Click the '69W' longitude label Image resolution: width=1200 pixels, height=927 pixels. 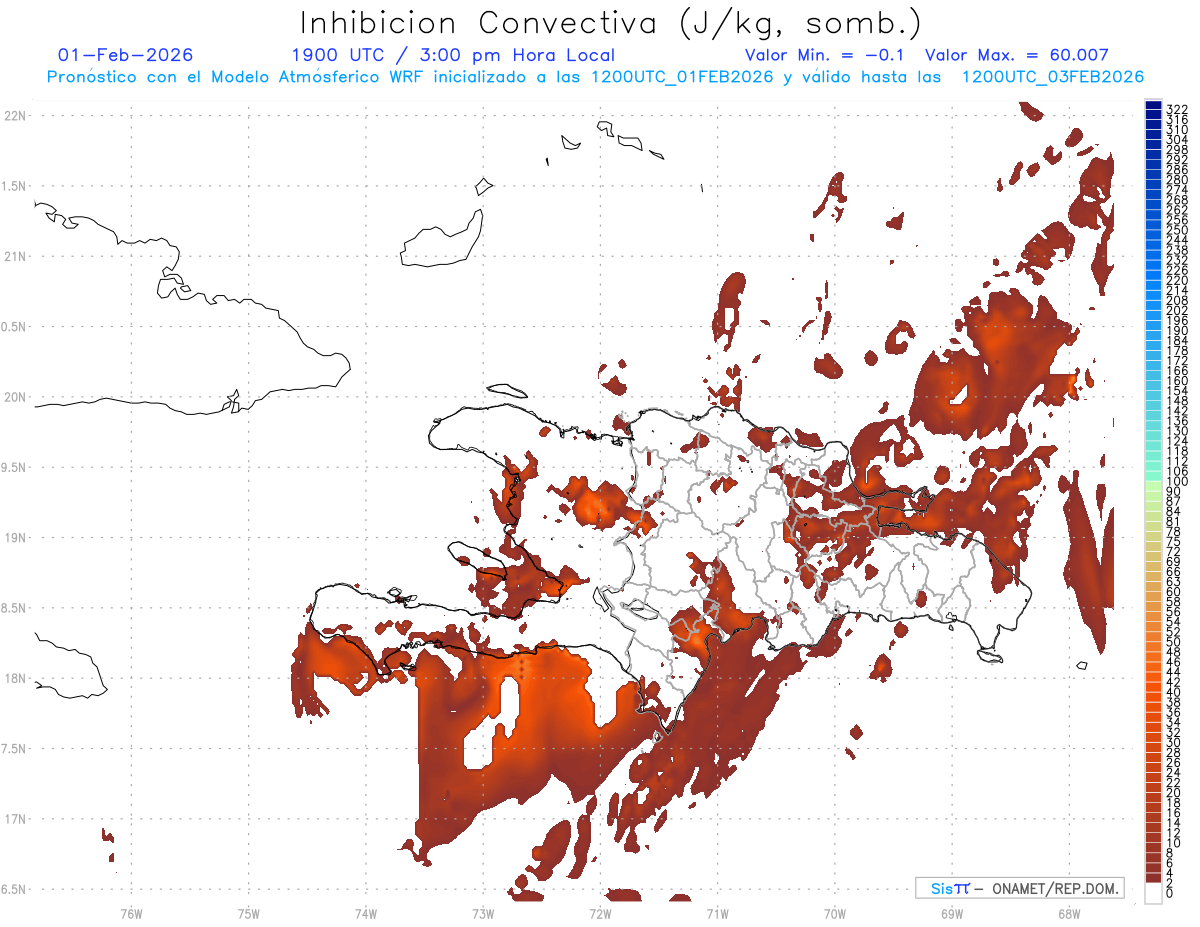952,913
